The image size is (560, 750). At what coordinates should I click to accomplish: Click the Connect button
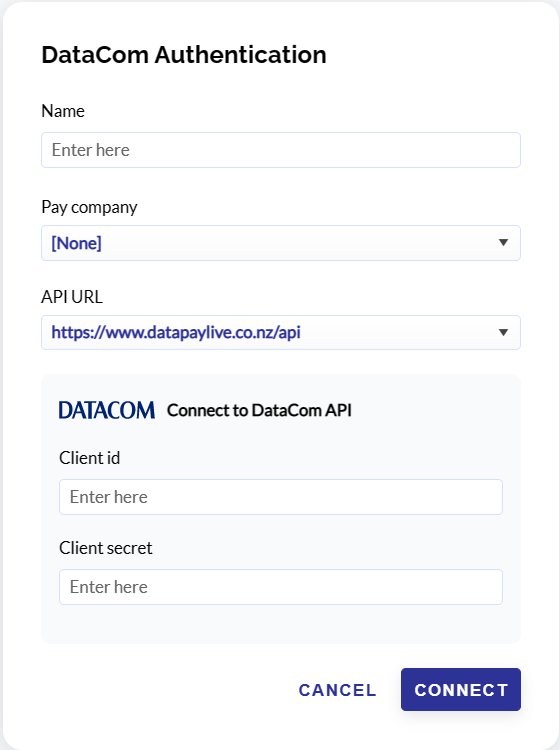tap(461, 690)
